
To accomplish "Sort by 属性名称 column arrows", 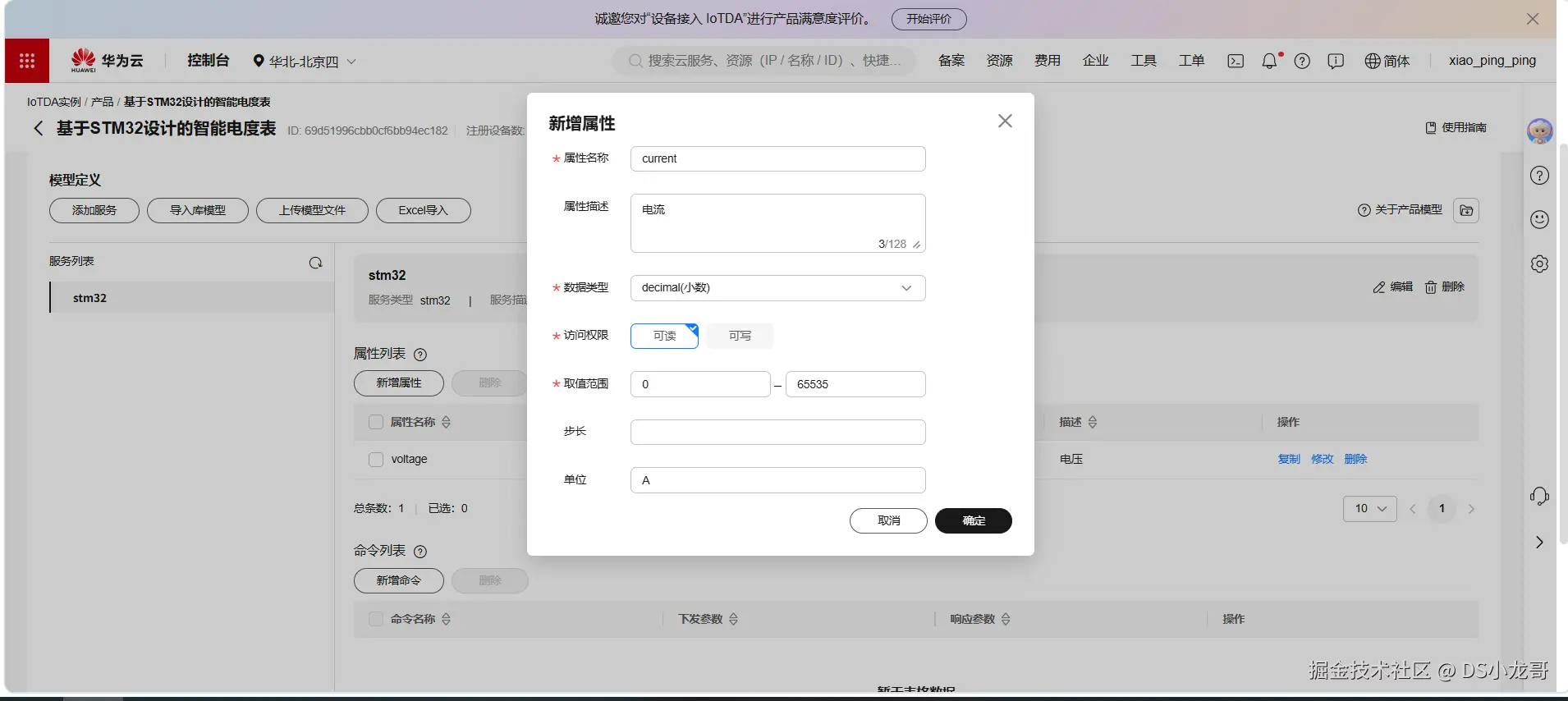I will pos(446,422).
